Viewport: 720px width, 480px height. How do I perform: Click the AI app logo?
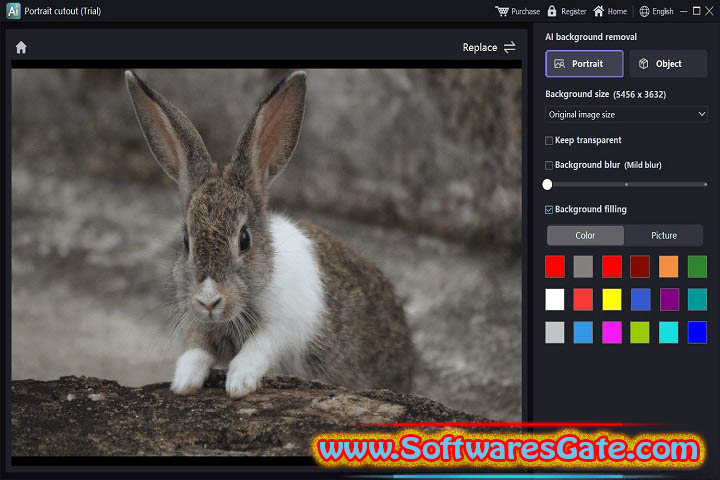click(13, 11)
